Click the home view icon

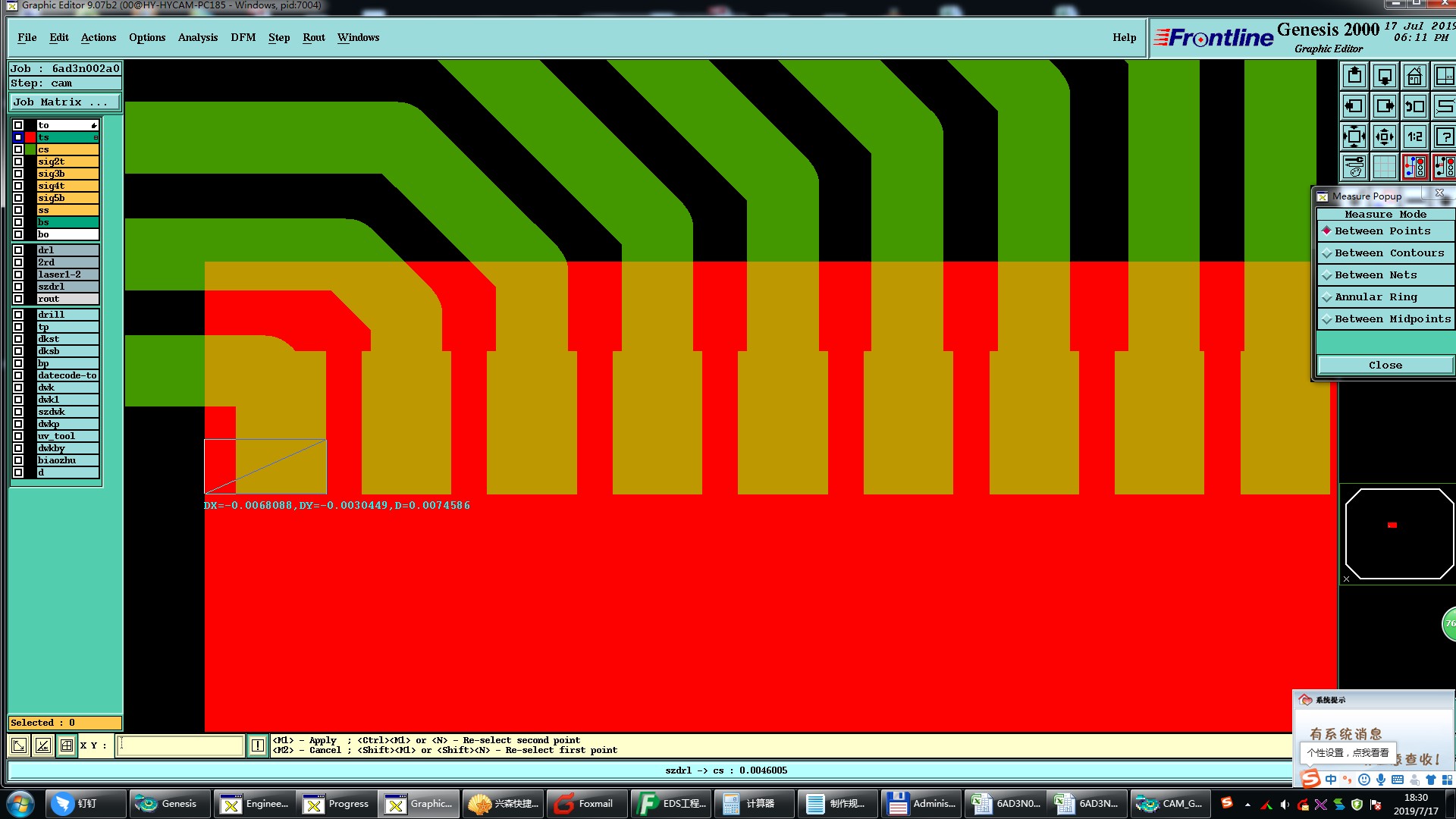1414,77
